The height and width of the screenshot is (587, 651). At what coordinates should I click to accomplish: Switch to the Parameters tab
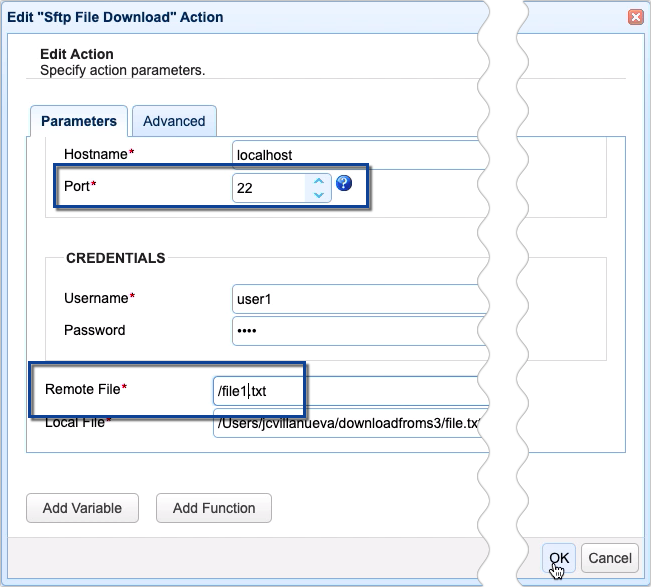click(x=79, y=121)
